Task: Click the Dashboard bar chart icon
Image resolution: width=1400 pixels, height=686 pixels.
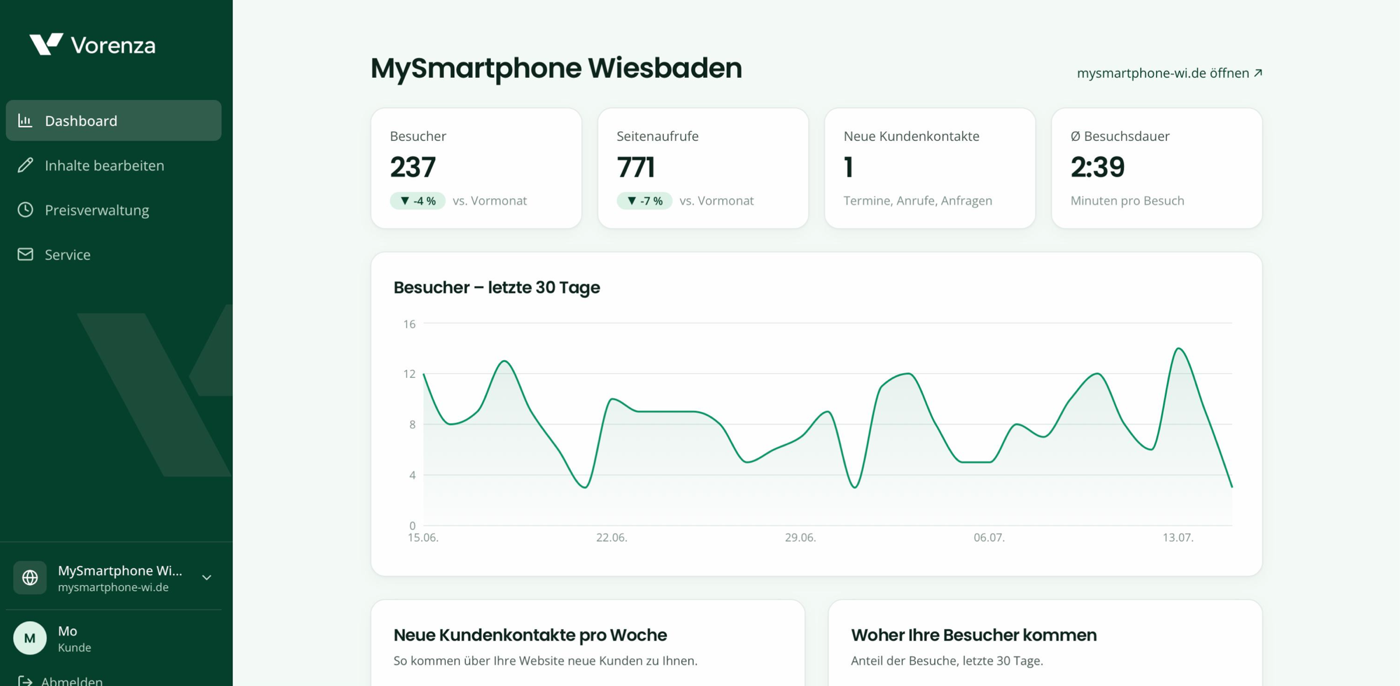Action: coord(25,120)
